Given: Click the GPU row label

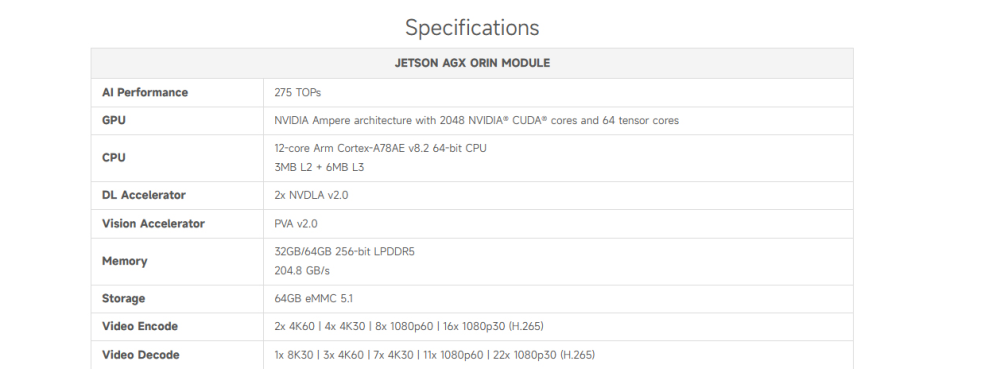Looking at the screenshot, I should pyautogui.click(x=114, y=120).
